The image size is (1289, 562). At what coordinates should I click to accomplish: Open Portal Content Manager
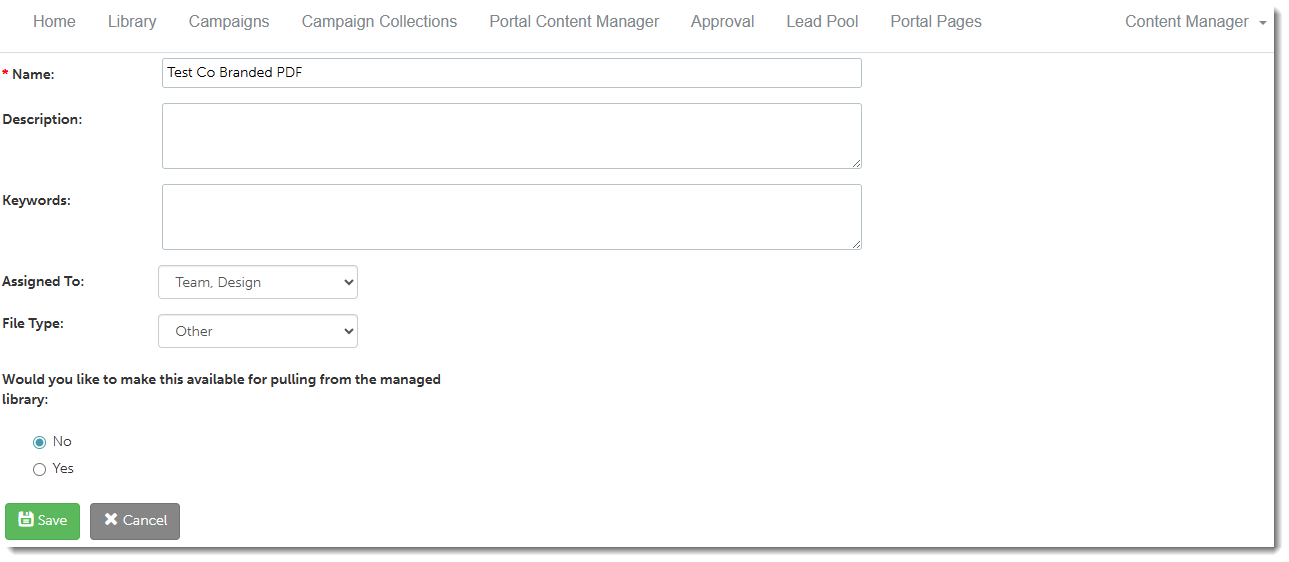pos(574,22)
